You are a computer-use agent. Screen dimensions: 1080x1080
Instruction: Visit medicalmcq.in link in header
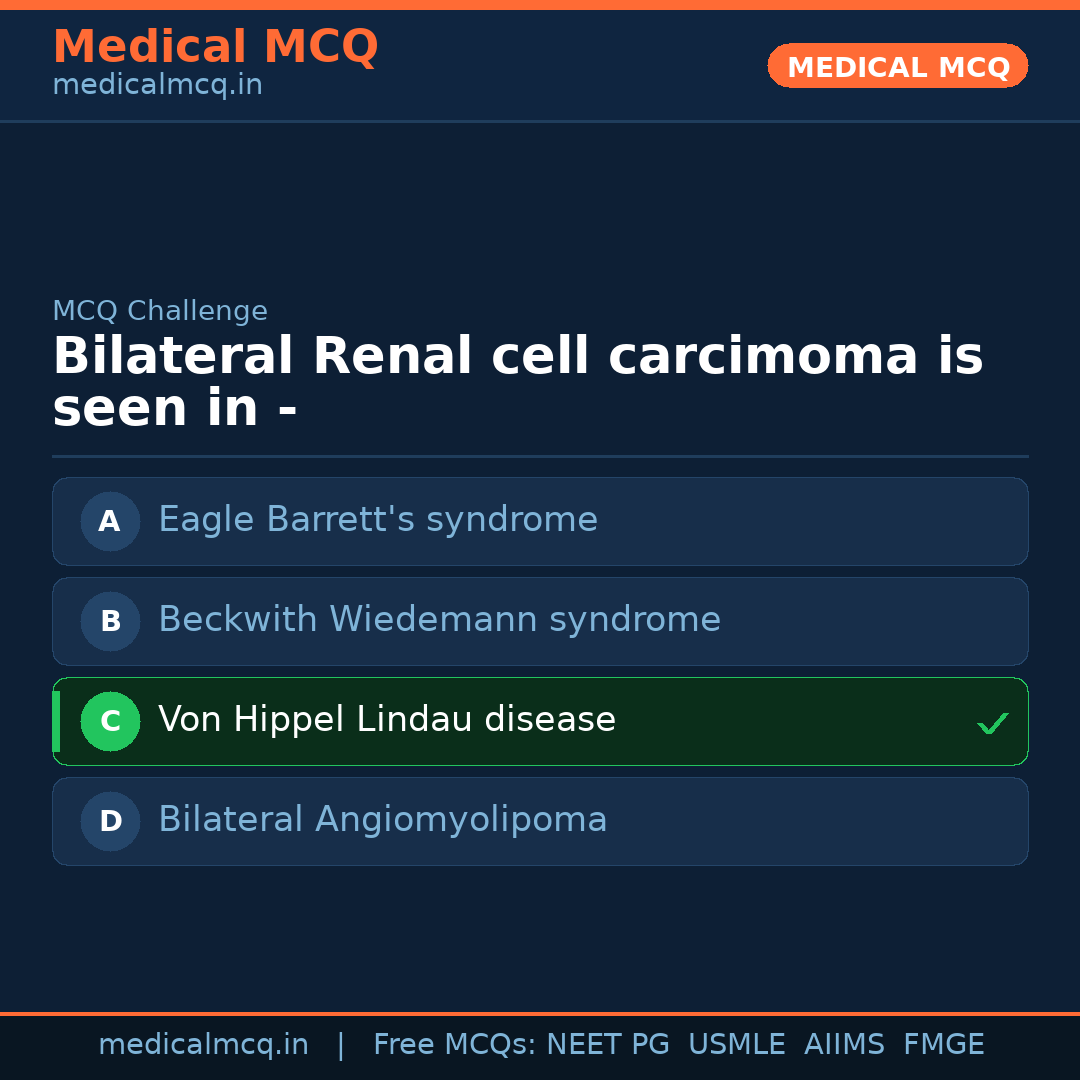coord(157,86)
